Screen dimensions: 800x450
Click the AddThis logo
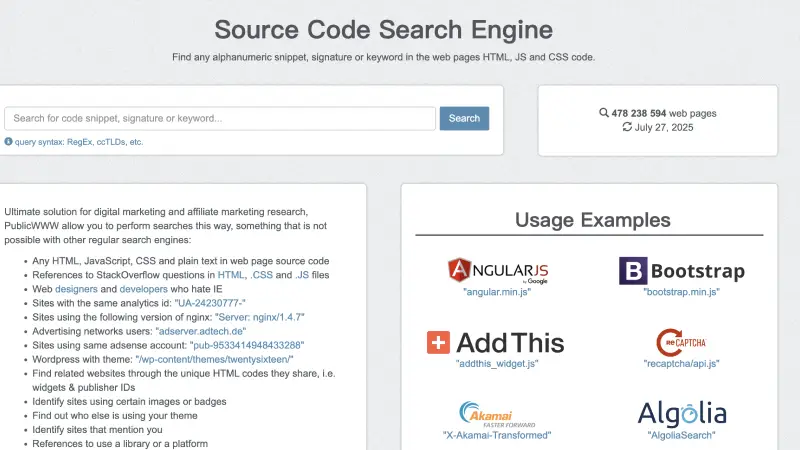tap(495, 343)
